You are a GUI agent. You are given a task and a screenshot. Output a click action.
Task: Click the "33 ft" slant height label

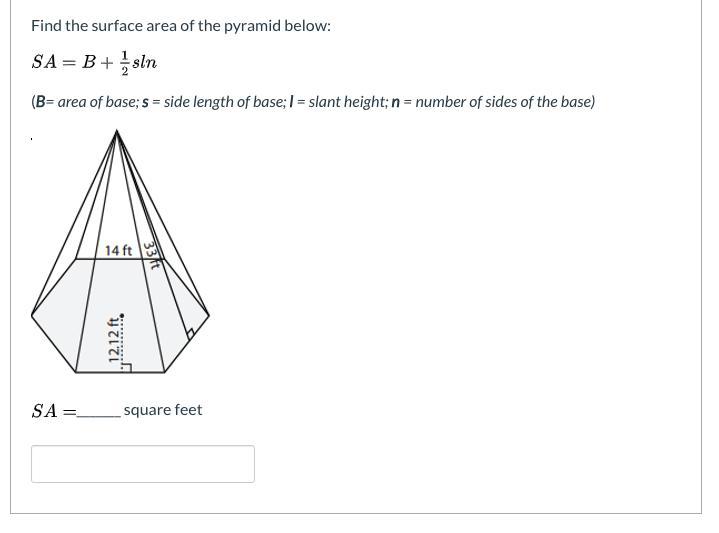tap(151, 255)
